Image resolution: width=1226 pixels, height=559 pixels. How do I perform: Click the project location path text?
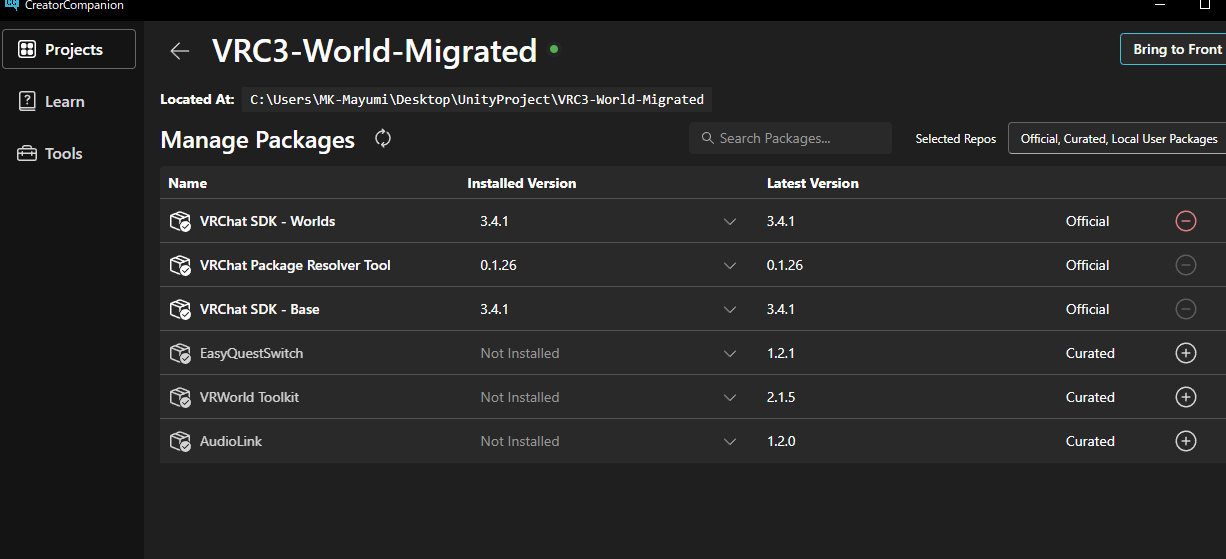click(x=477, y=99)
